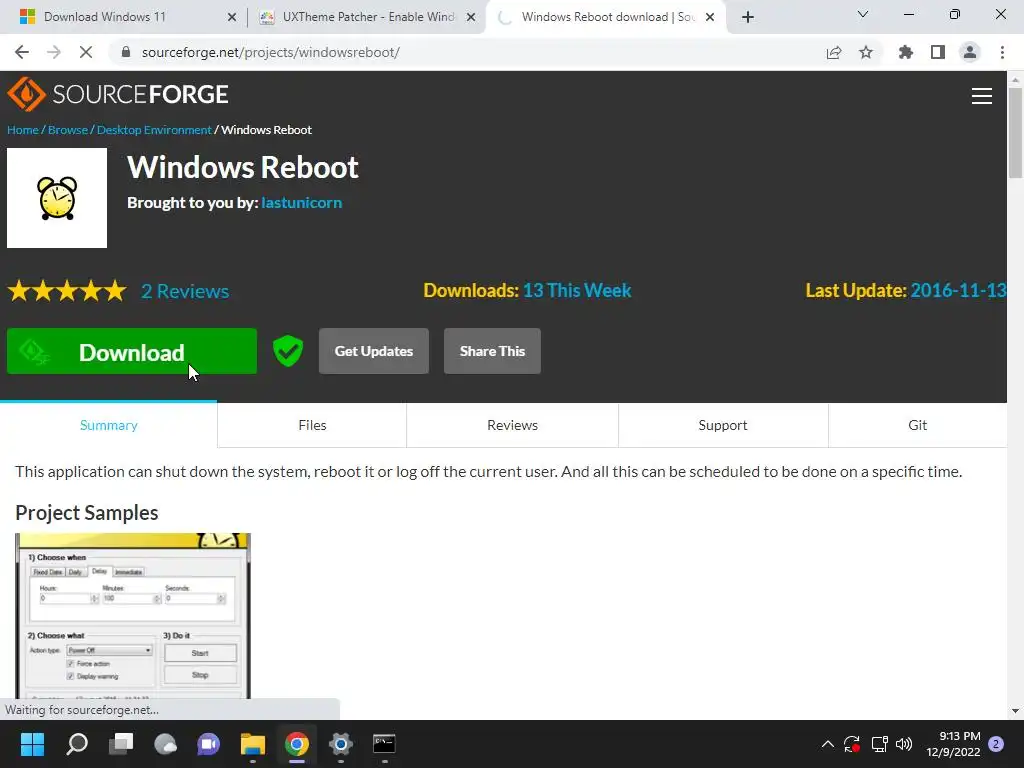
Task: Click the Chrome taskbar icon
Action: 296,744
